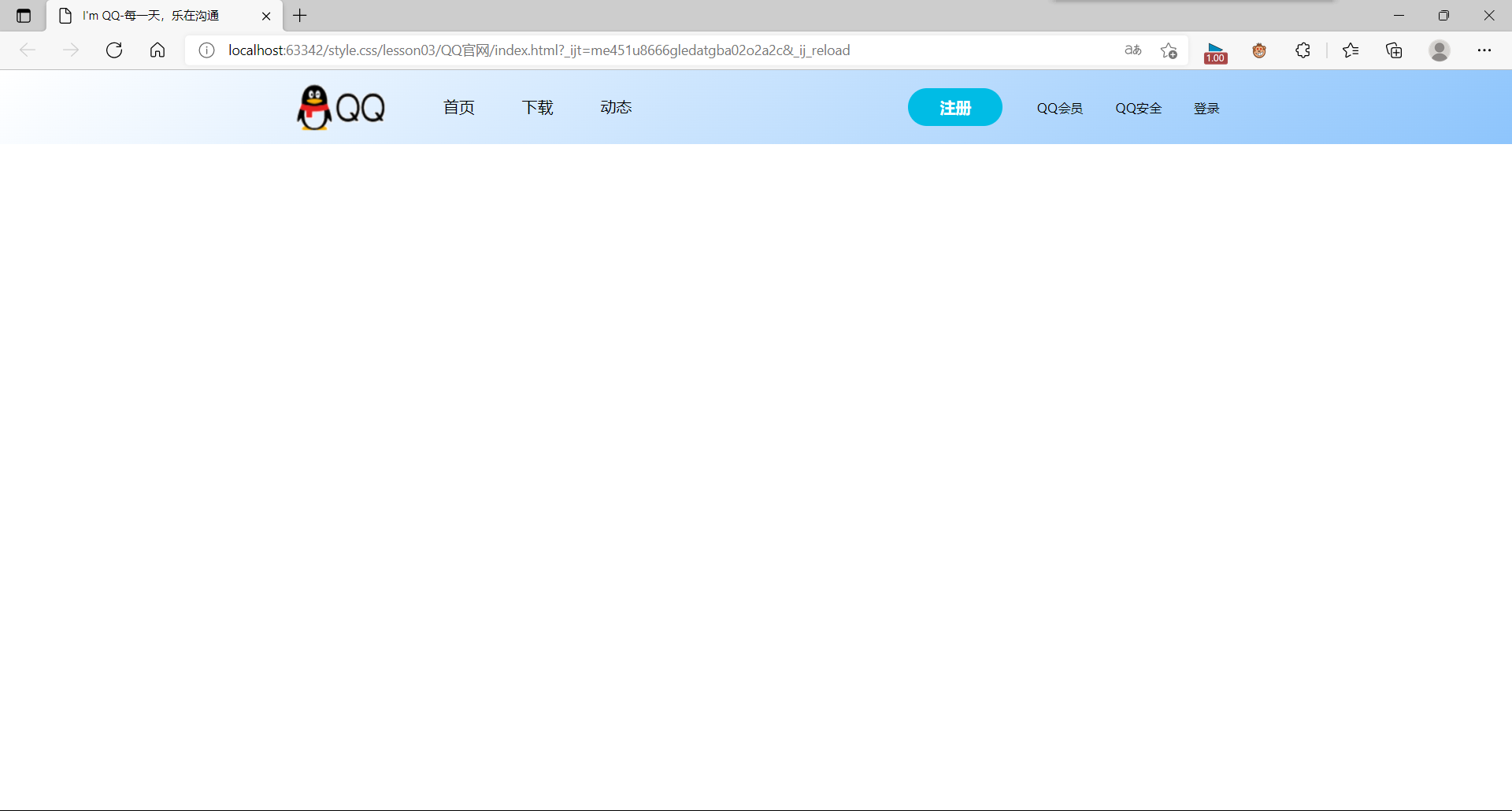Expand the QQ安全 navigation item
1512x811 pixels.
pyautogui.click(x=1138, y=108)
